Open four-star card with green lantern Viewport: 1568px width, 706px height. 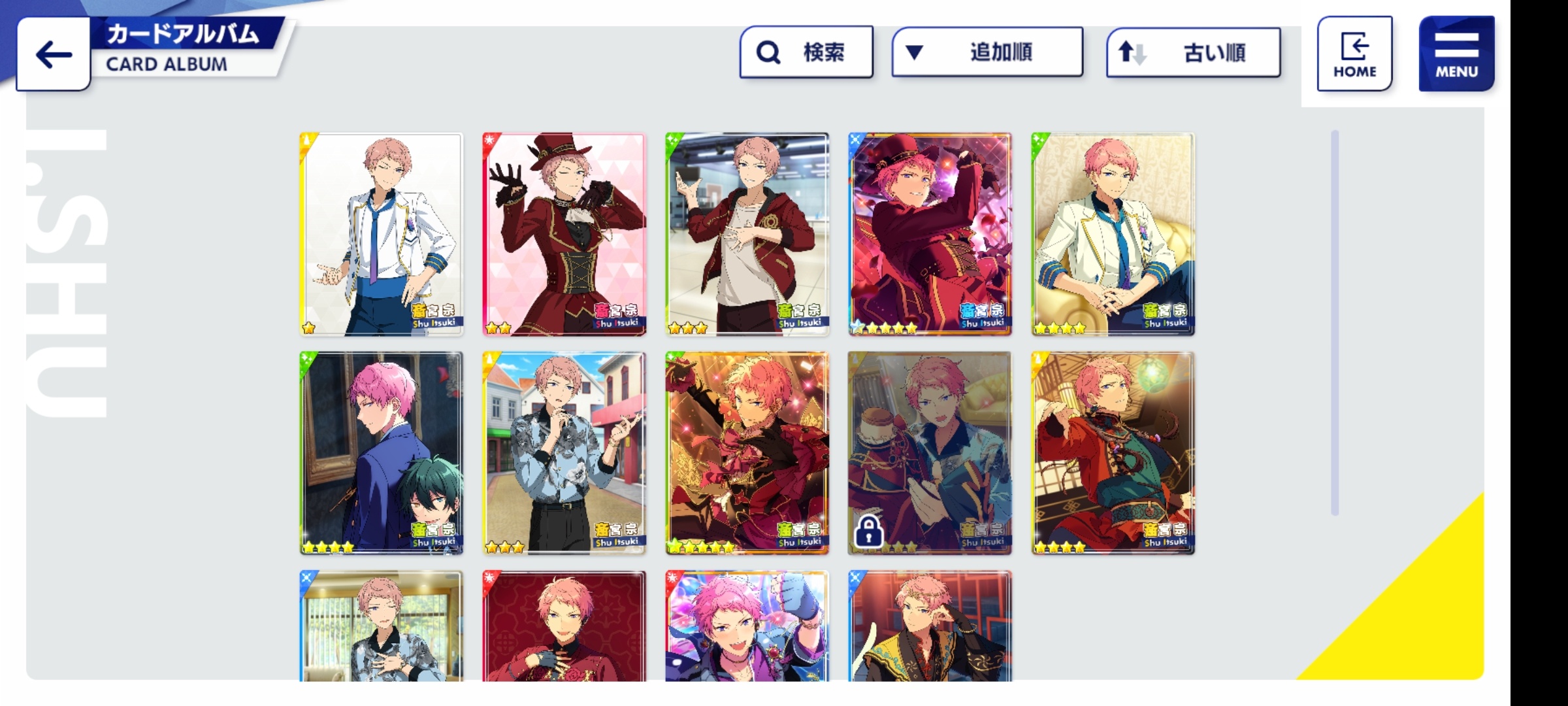click(1113, 453)
